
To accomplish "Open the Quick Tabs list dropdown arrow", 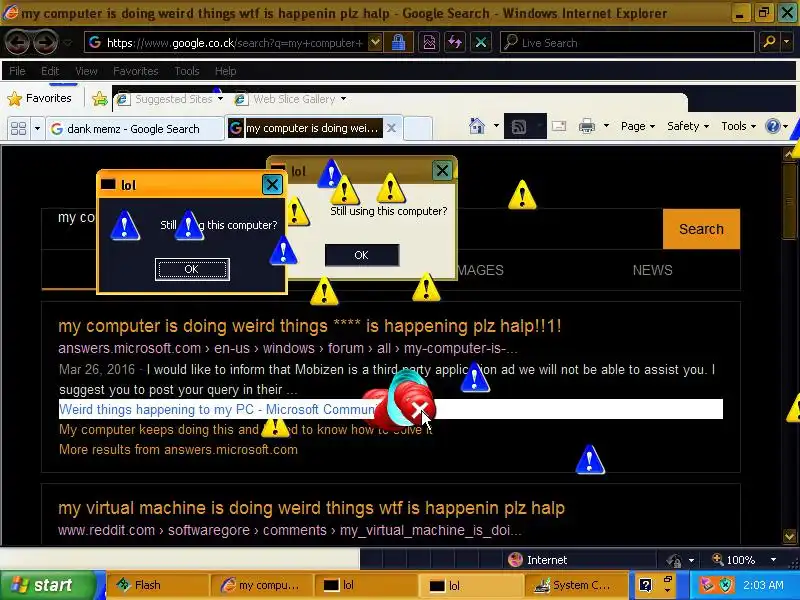I will click(x=37, y=128).
